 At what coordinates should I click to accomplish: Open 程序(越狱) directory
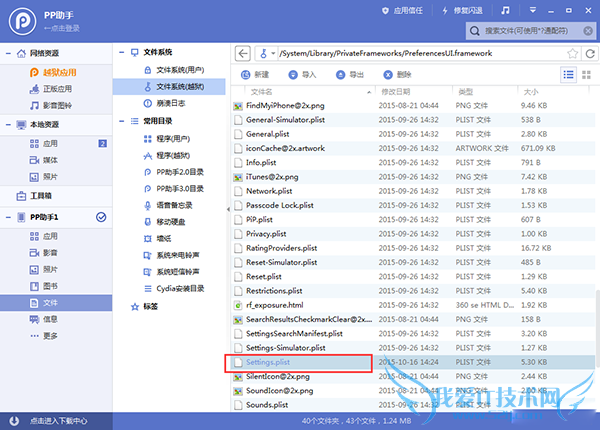click(167, 155)
